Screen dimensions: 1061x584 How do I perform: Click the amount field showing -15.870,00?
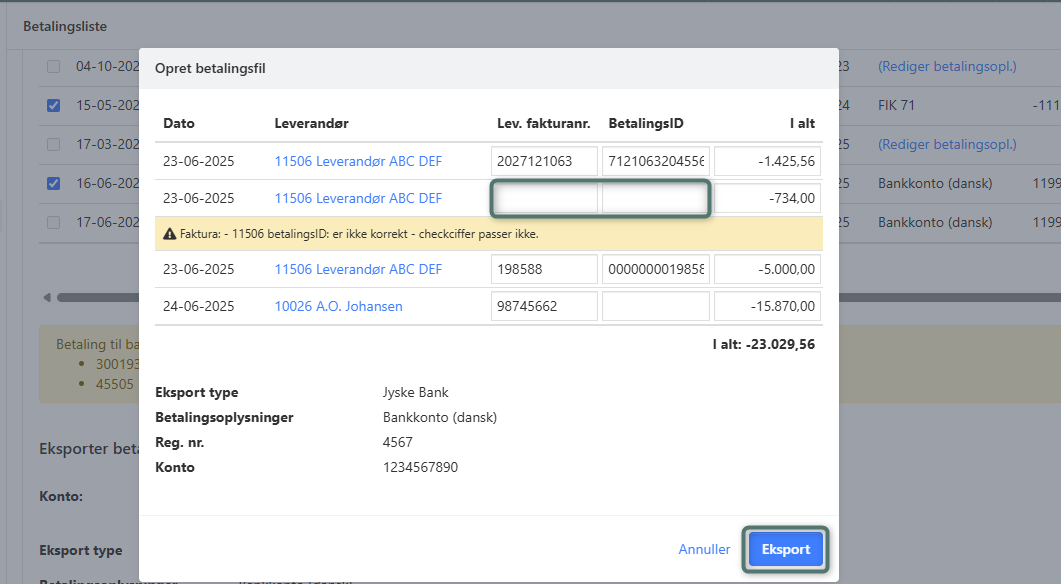tap(767, 307)
